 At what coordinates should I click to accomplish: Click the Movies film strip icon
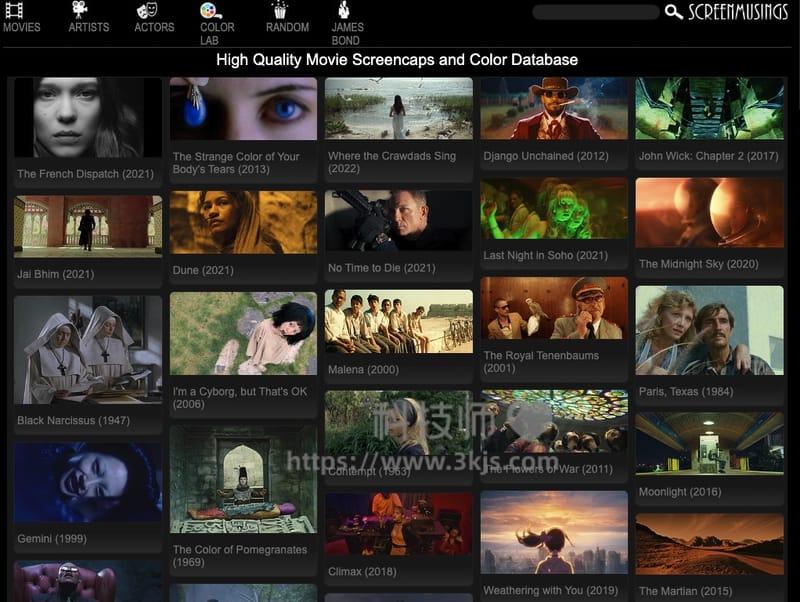15,10
